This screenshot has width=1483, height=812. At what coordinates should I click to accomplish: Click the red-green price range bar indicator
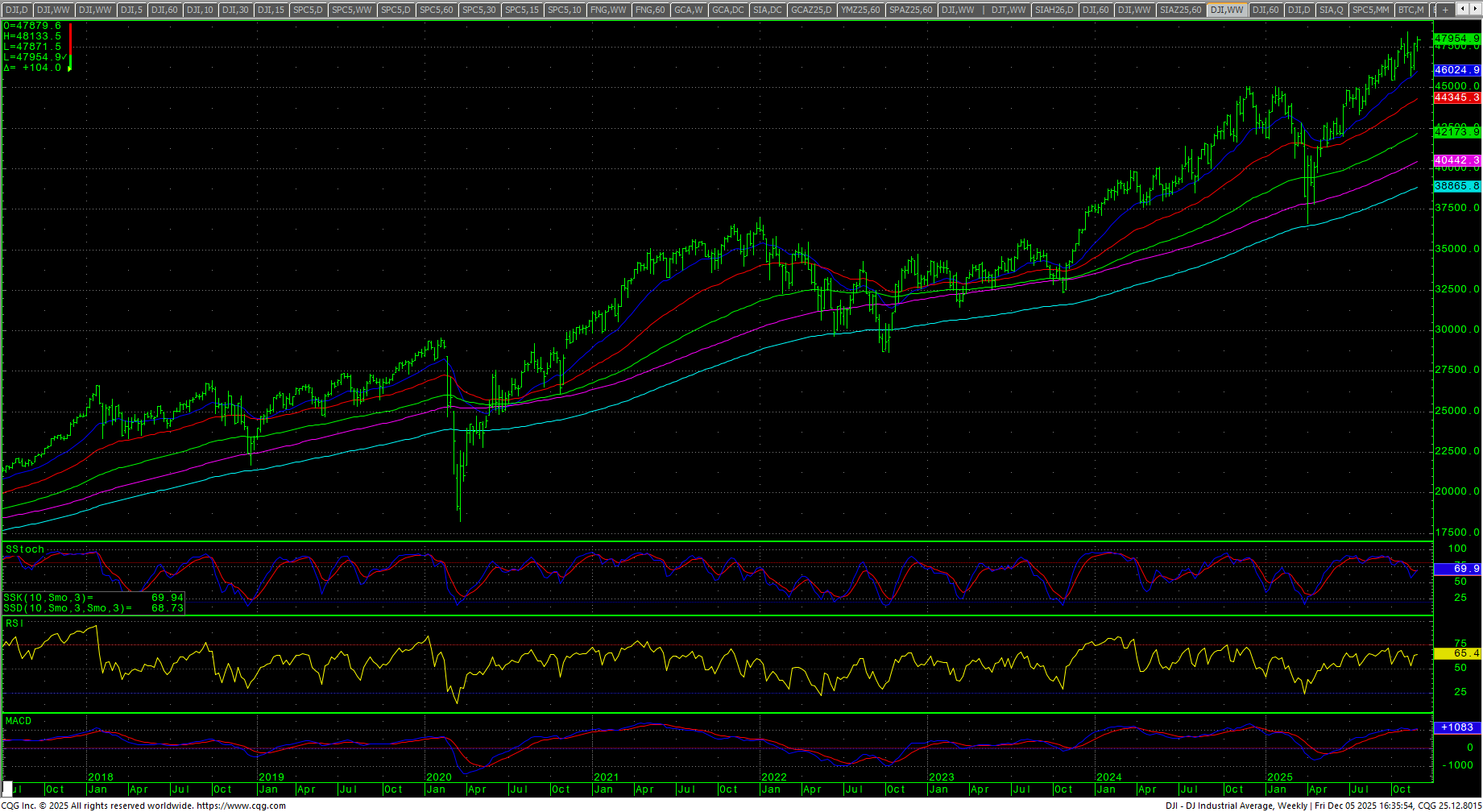[70, 47]
